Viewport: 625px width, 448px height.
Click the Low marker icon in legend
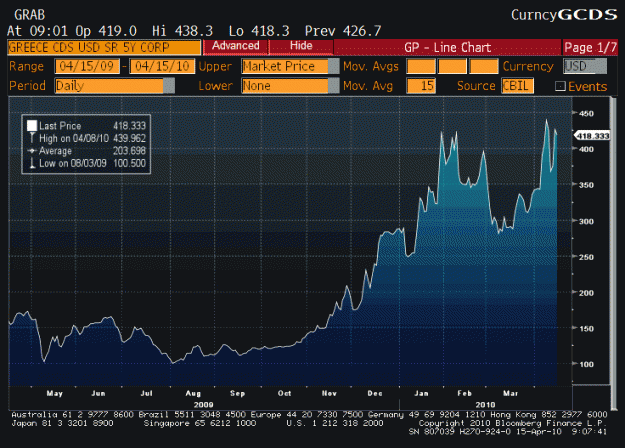(32, 163)
